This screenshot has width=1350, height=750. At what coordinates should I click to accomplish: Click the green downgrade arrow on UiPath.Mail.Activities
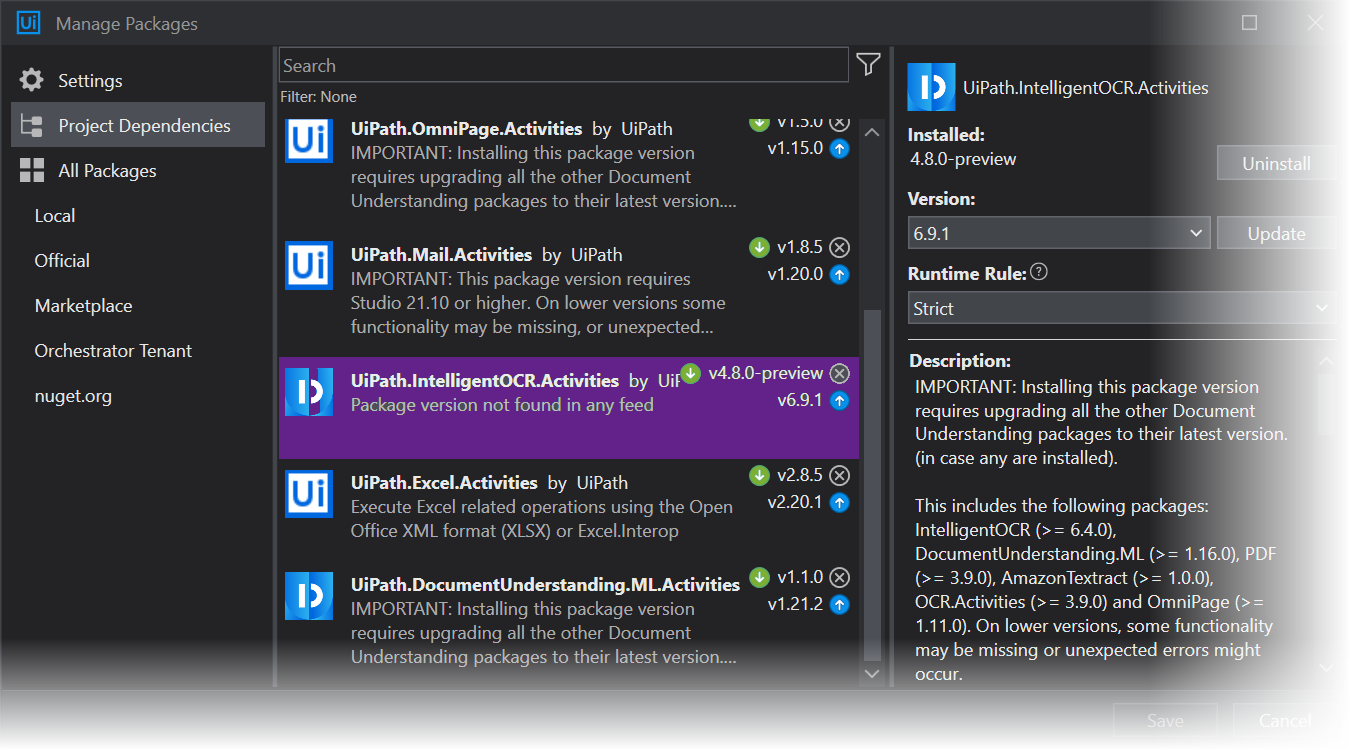pos(758,247)
